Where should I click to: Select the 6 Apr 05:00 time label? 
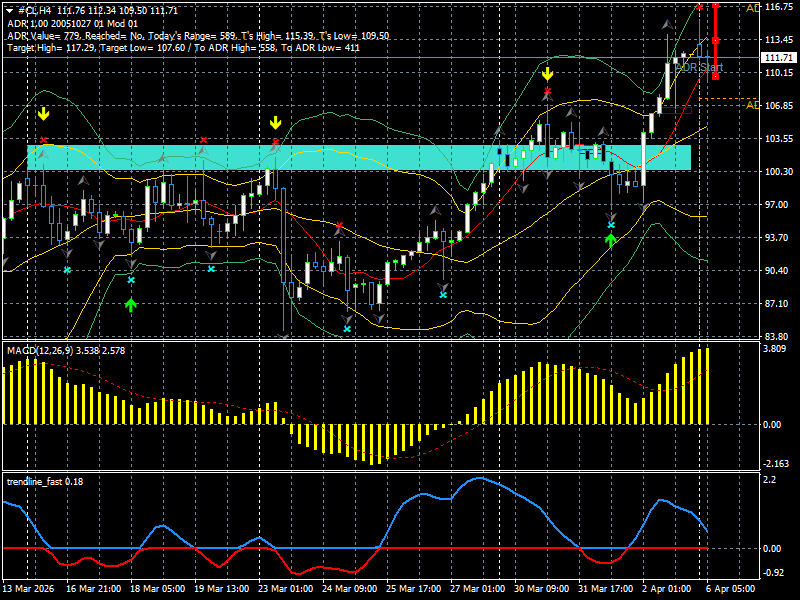pos(731,589)
